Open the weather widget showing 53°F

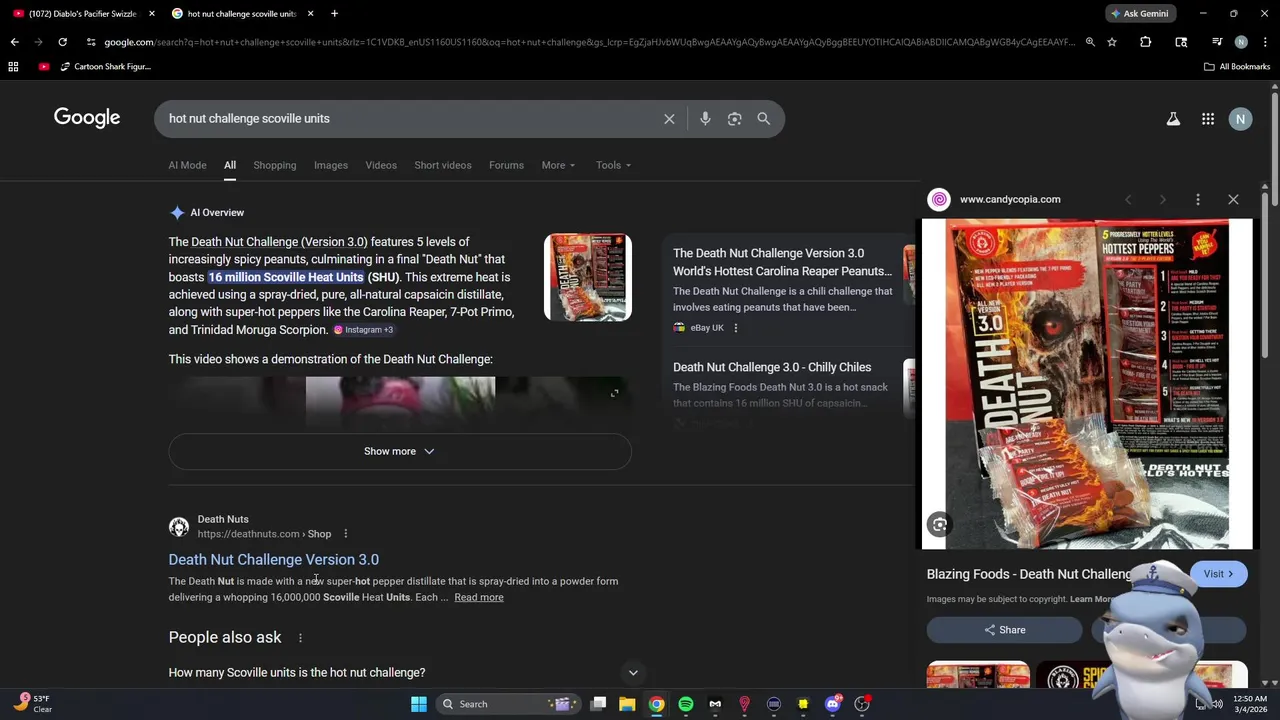pos(33,704)
